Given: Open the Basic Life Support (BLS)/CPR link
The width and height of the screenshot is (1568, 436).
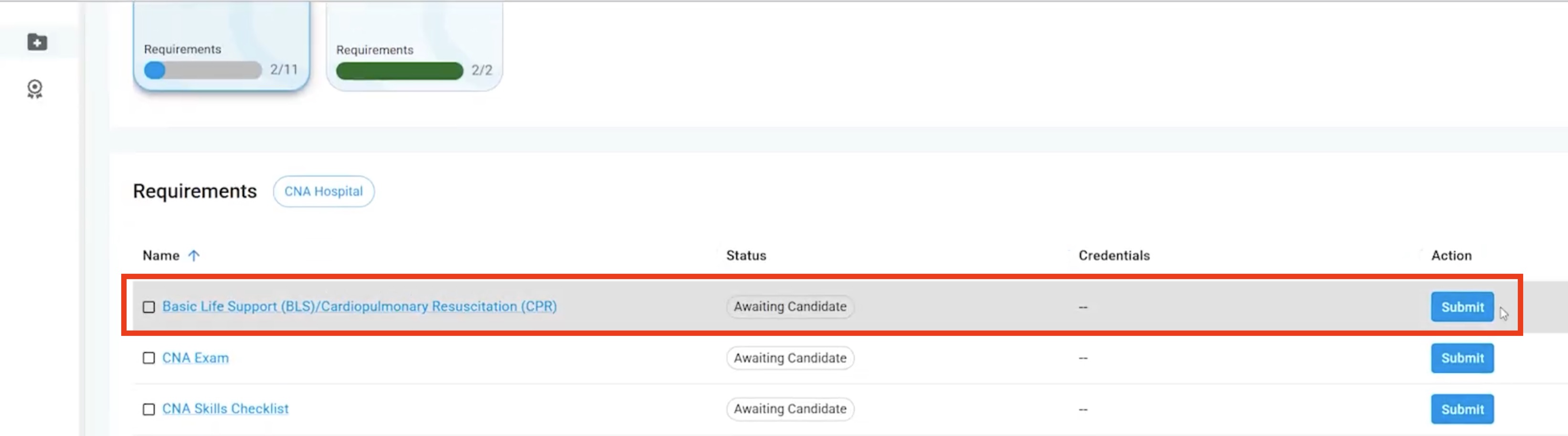Looking at the screenshot, I should tap(359, 306).
